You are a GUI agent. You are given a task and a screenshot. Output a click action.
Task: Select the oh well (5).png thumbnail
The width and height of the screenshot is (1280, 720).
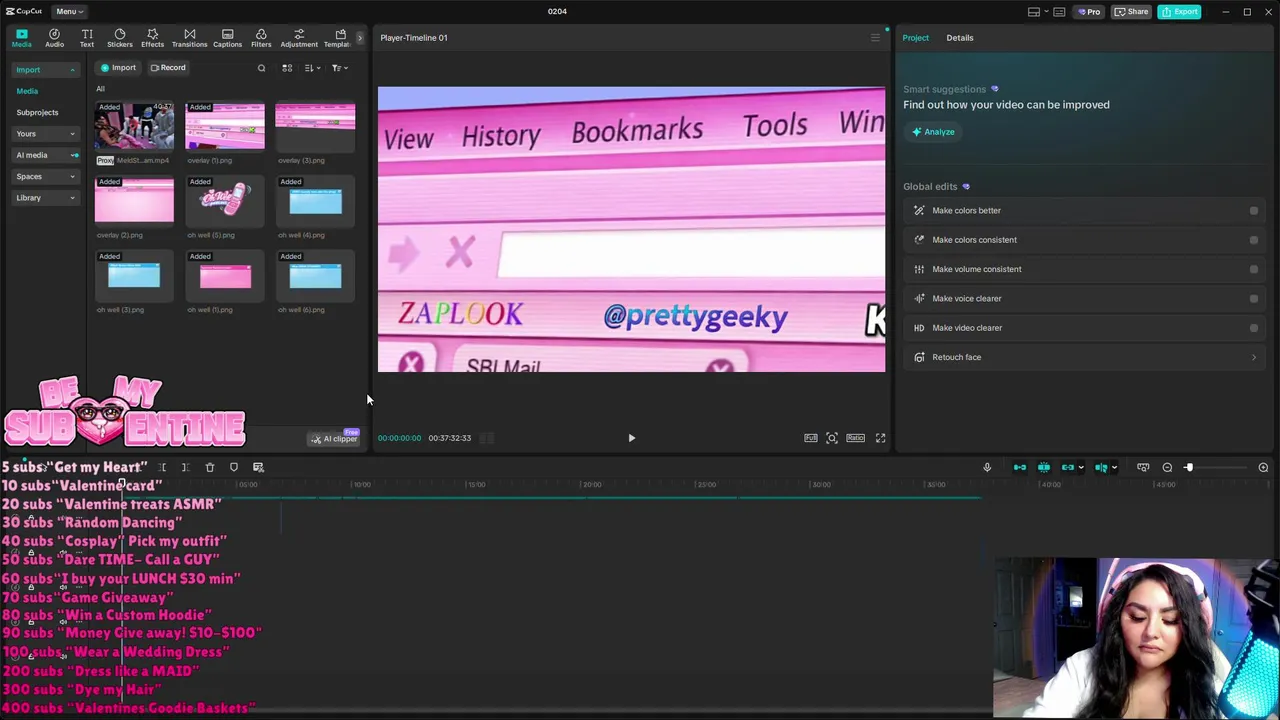(x=225, y=201)
